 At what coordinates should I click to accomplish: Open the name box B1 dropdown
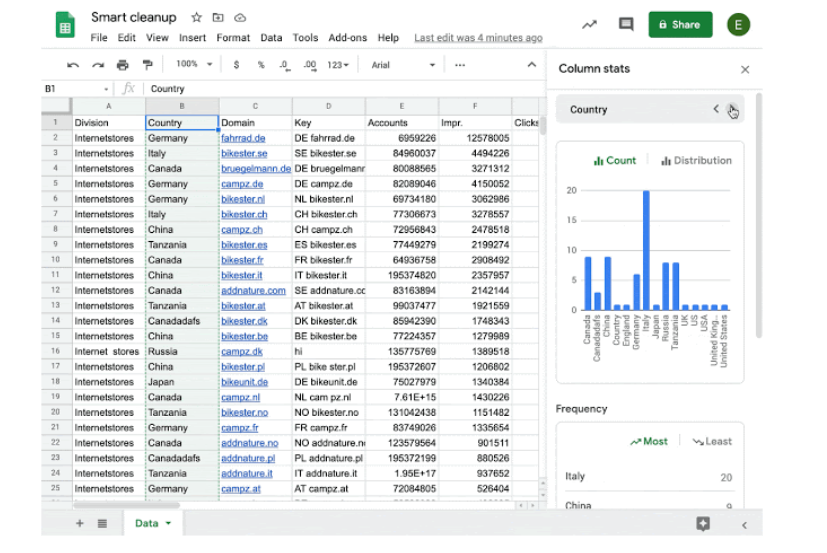(x=106, y=89)
